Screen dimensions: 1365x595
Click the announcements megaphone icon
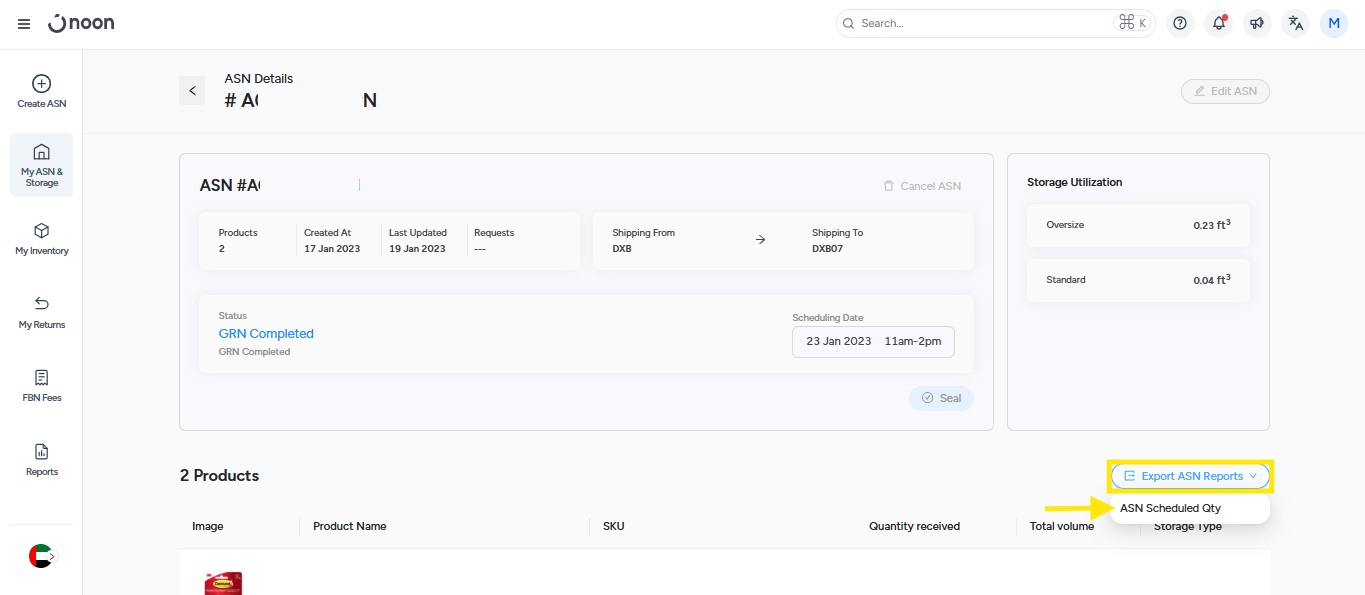pos(1257,23)
